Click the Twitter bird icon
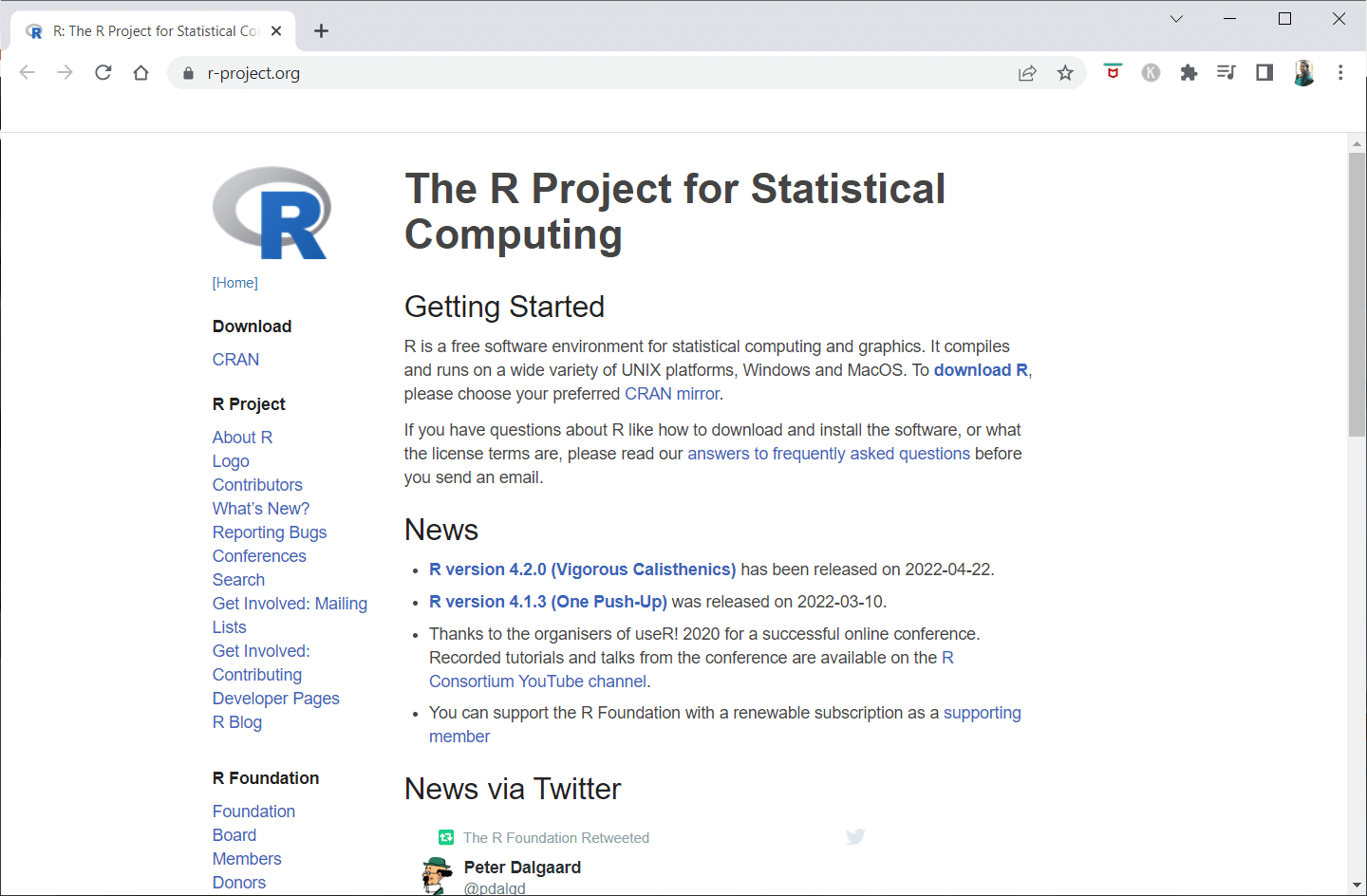This screenshot has width=1367, height=896. pos(855,836)
